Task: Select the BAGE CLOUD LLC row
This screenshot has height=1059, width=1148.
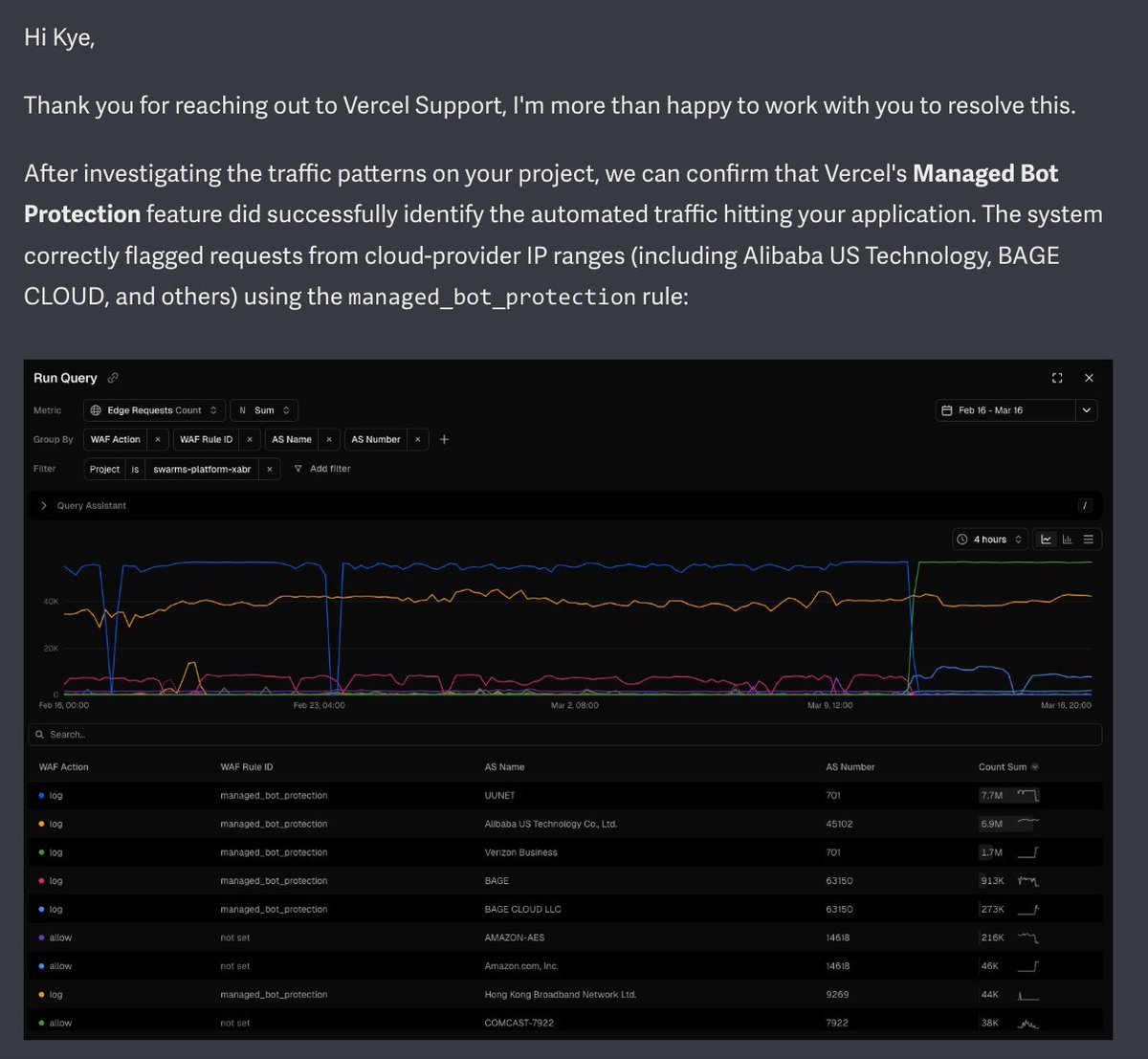Action: click(564, 910)
